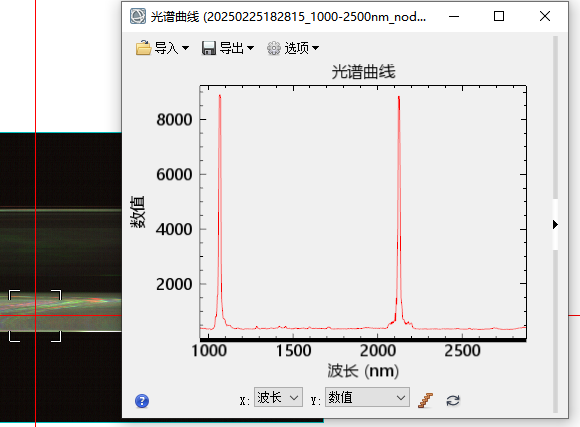Open the 选项 gear options icon

pyautogui.click(x=274, y=48)
